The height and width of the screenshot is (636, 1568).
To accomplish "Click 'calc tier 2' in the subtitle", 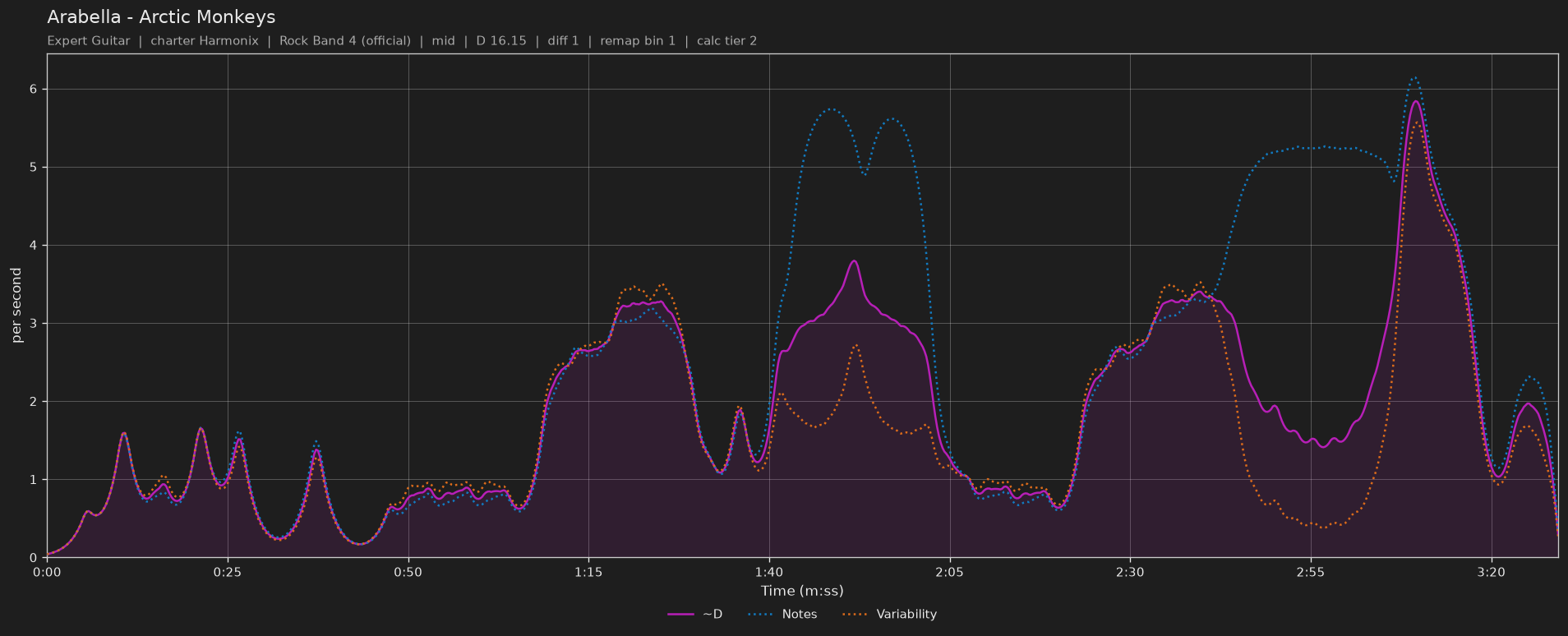I will tap(727, 41).
